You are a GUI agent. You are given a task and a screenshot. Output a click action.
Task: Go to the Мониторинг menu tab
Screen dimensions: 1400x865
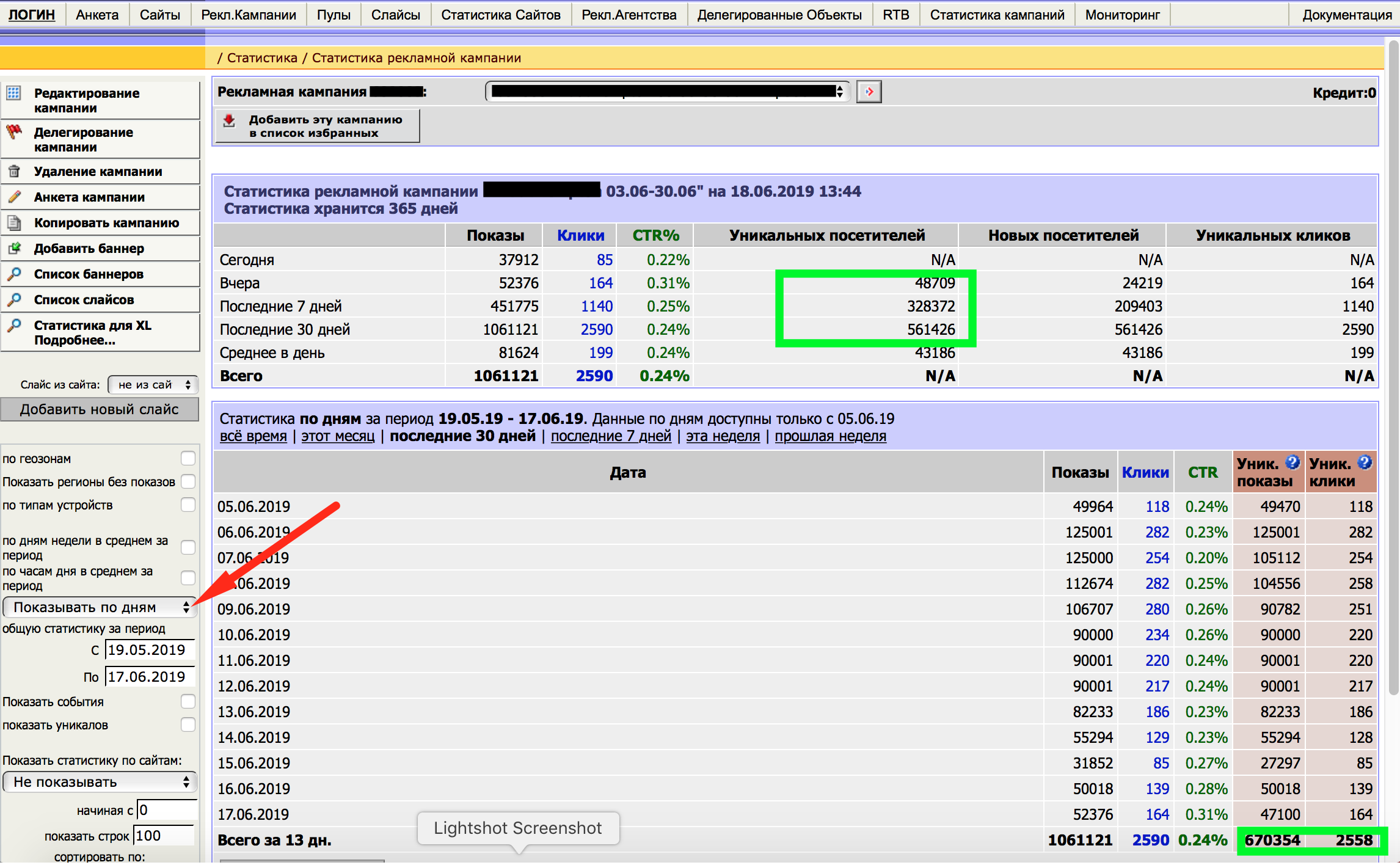[x=1122, y=15]
